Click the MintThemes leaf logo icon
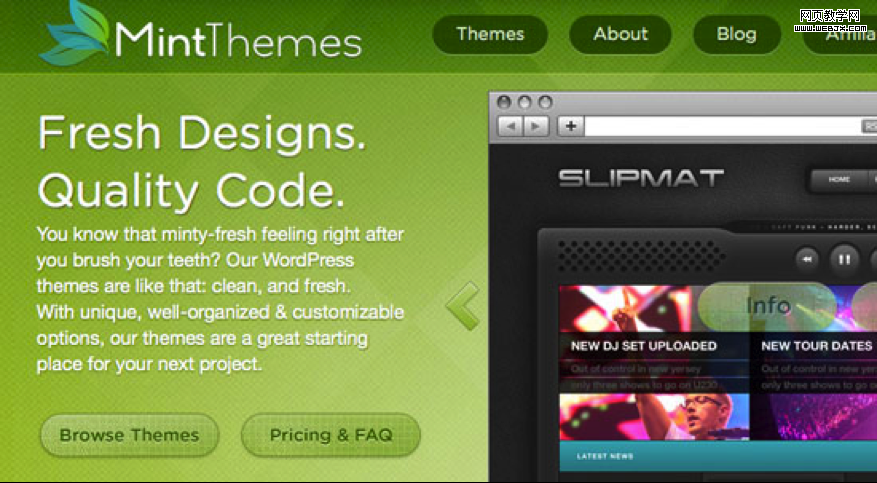 (74, 32)
